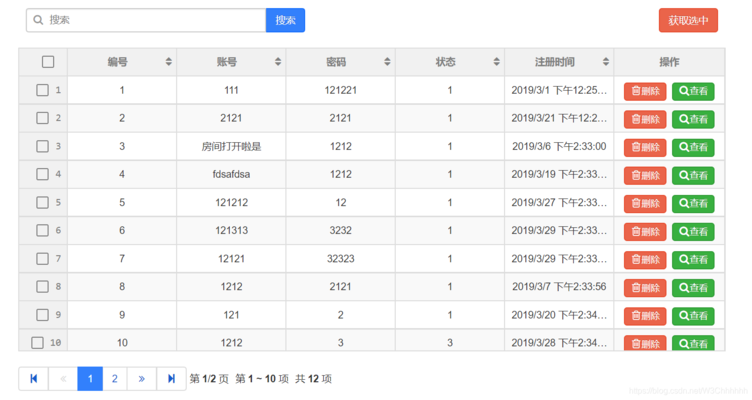Sort by 注册时间 column arrows
The image size is (752, 400).
(x=606, y=62)
